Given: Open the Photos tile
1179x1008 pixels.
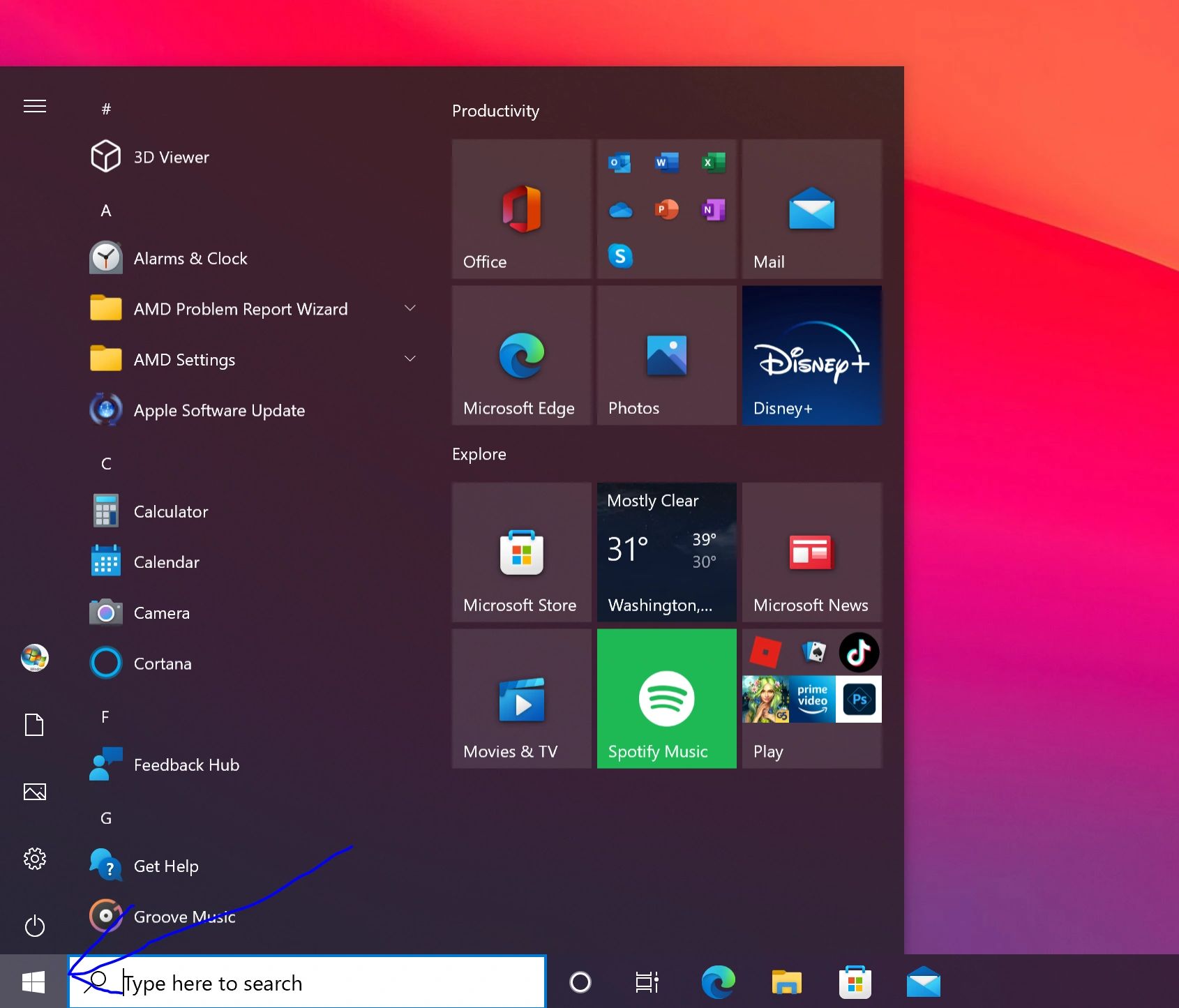Looking at the screenshot, I should click(x=666, y=356).
